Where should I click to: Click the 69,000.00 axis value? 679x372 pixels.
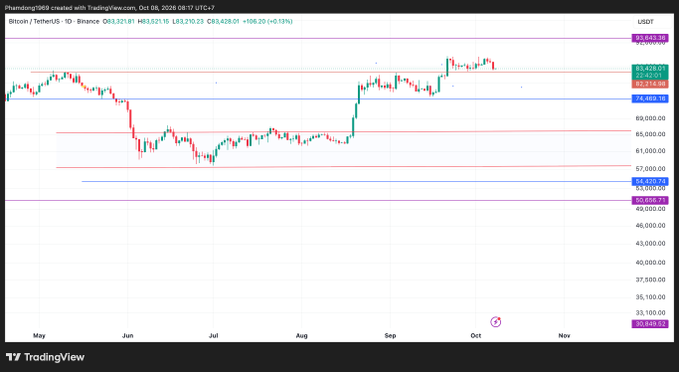650,118
